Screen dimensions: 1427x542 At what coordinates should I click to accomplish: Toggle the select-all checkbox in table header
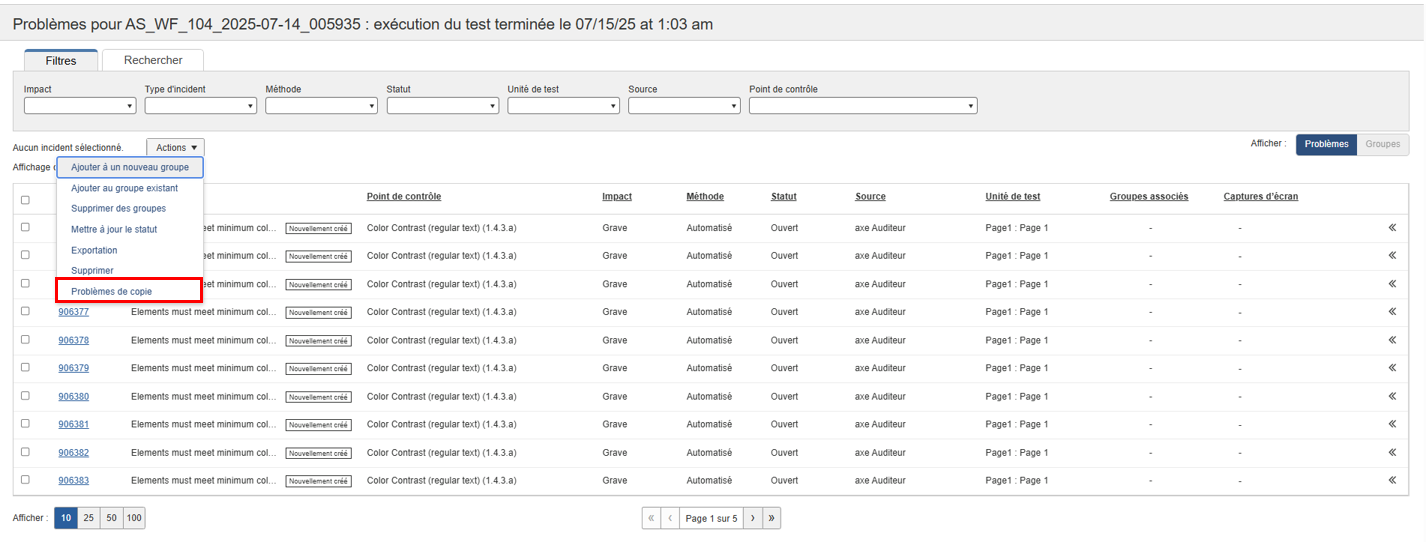(x=25, y=200)
